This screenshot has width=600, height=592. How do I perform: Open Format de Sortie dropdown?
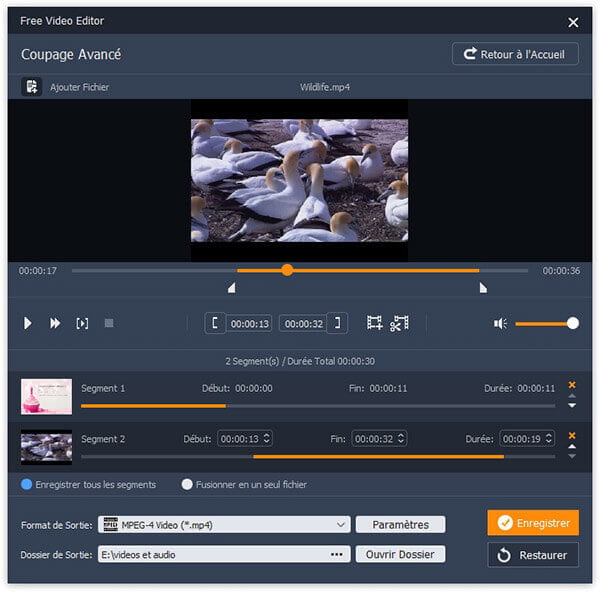pos(224,525)
